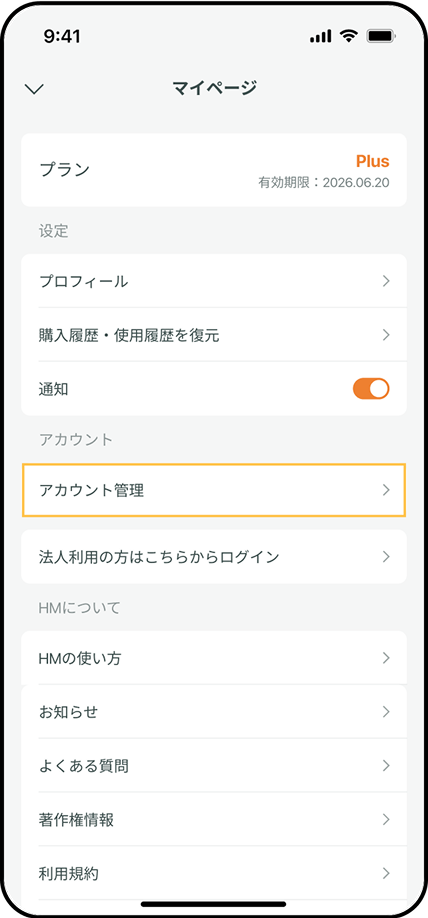Tap the cellular signal bars icon
The height and width of the screenshot is (918, 428).
coord(320,37)
